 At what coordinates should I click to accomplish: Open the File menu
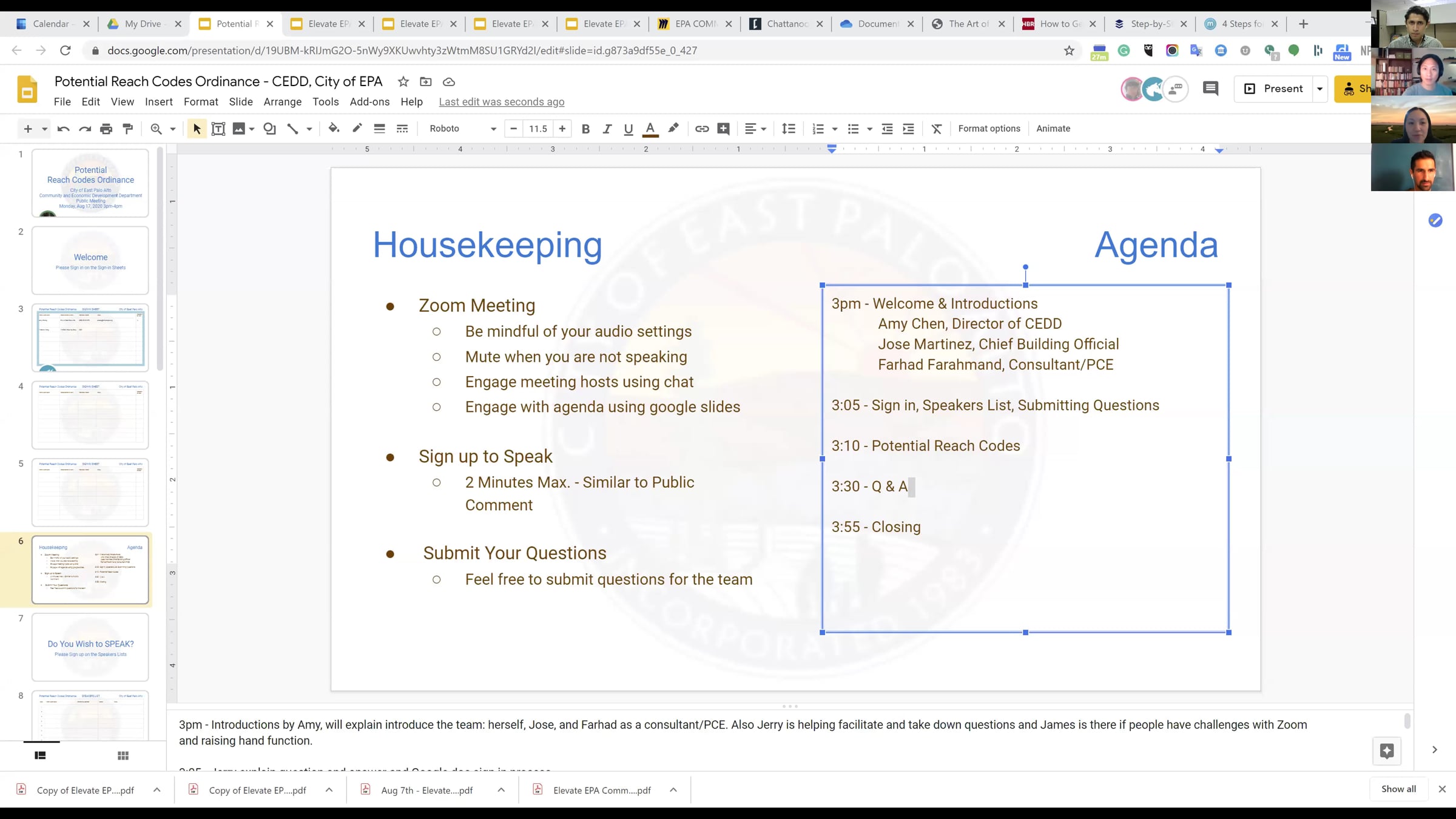point(62,102)
